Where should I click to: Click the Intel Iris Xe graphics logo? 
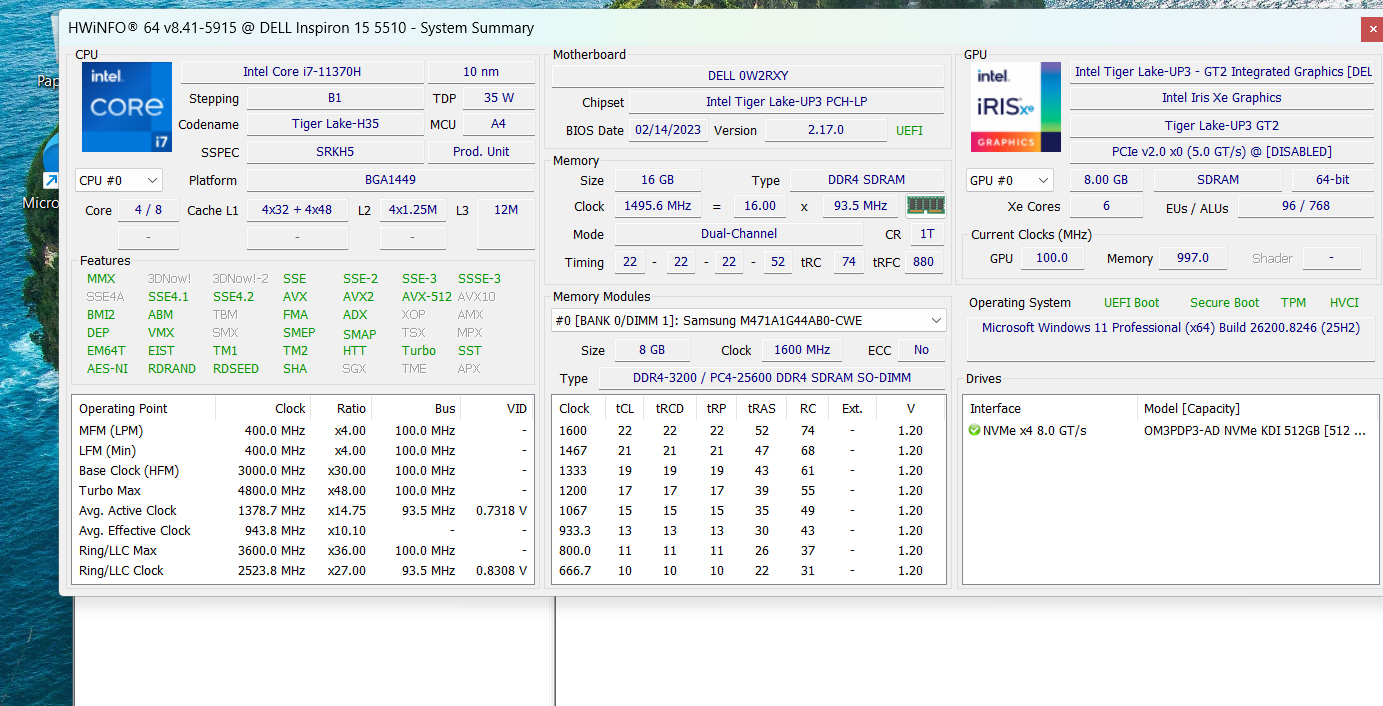tap(1015, 107)
